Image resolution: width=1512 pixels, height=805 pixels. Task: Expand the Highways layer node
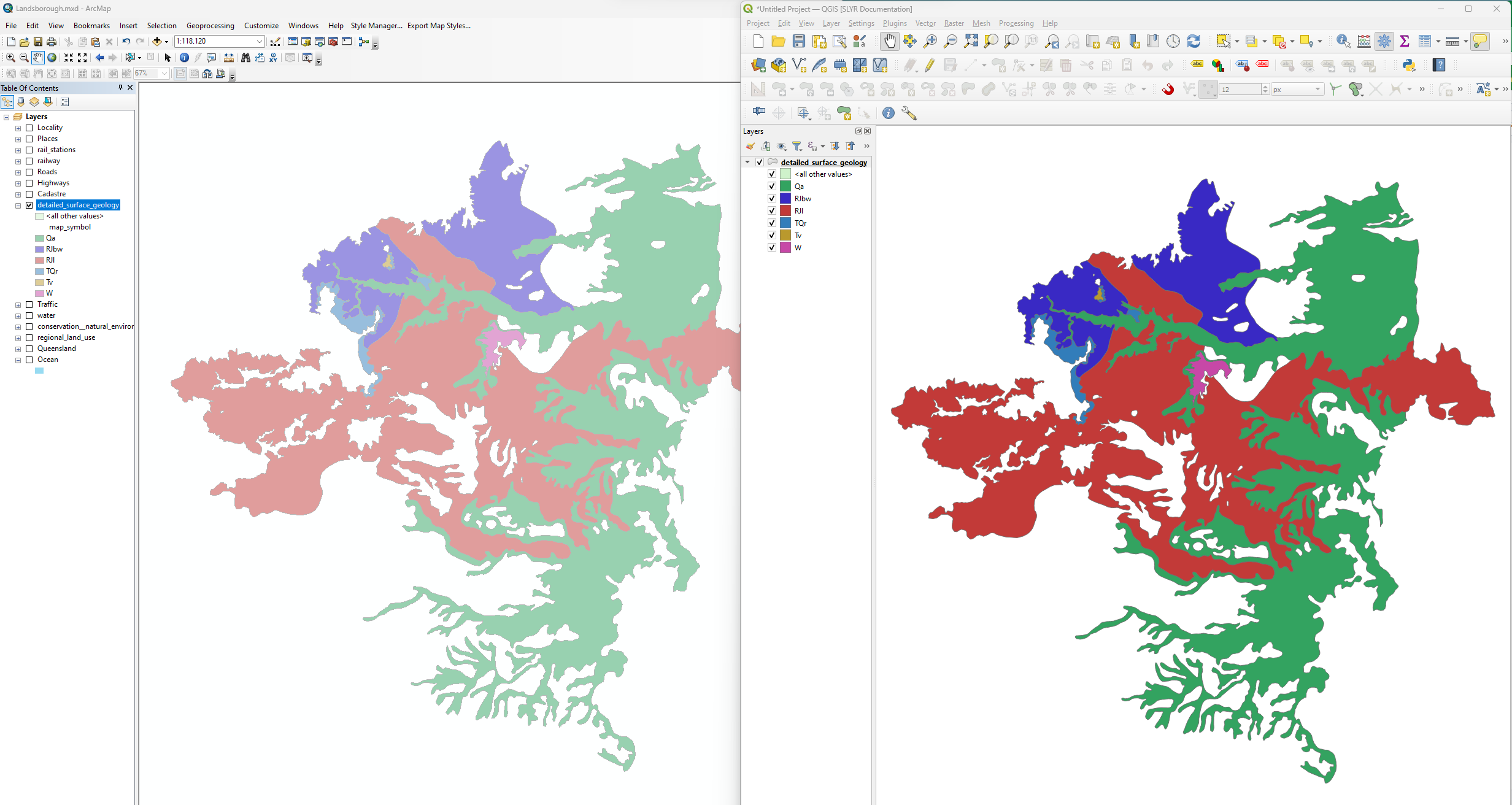(x=18, y=183)
